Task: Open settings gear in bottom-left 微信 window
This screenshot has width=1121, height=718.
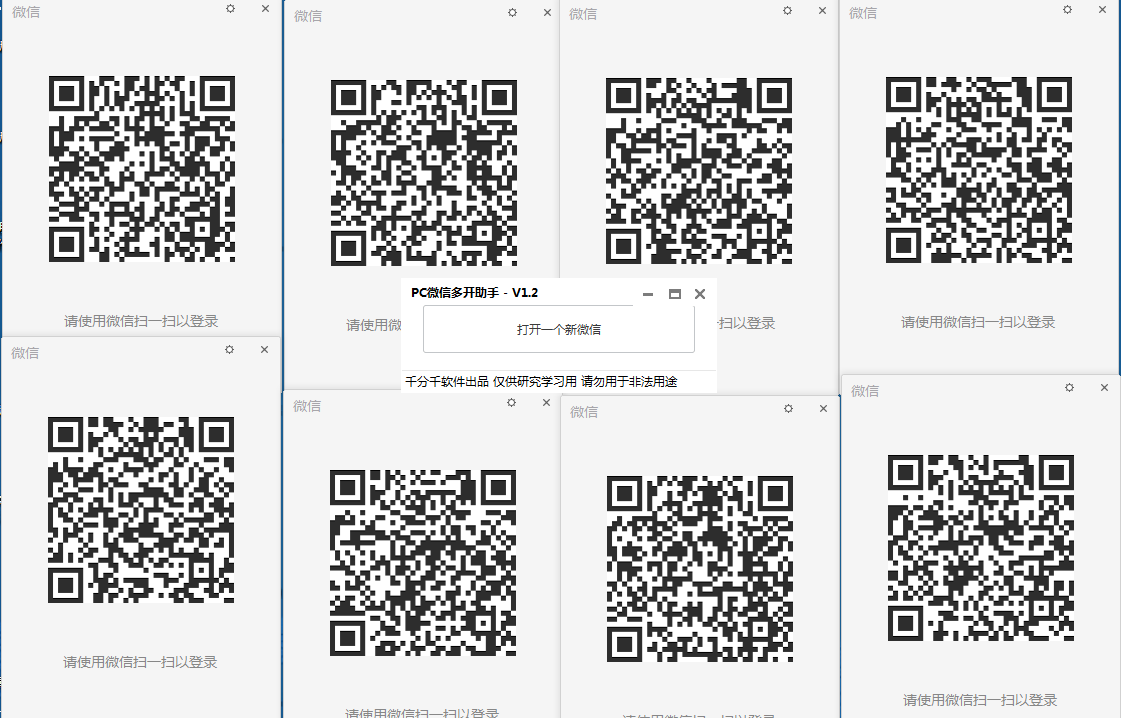Action: (229, 350)
